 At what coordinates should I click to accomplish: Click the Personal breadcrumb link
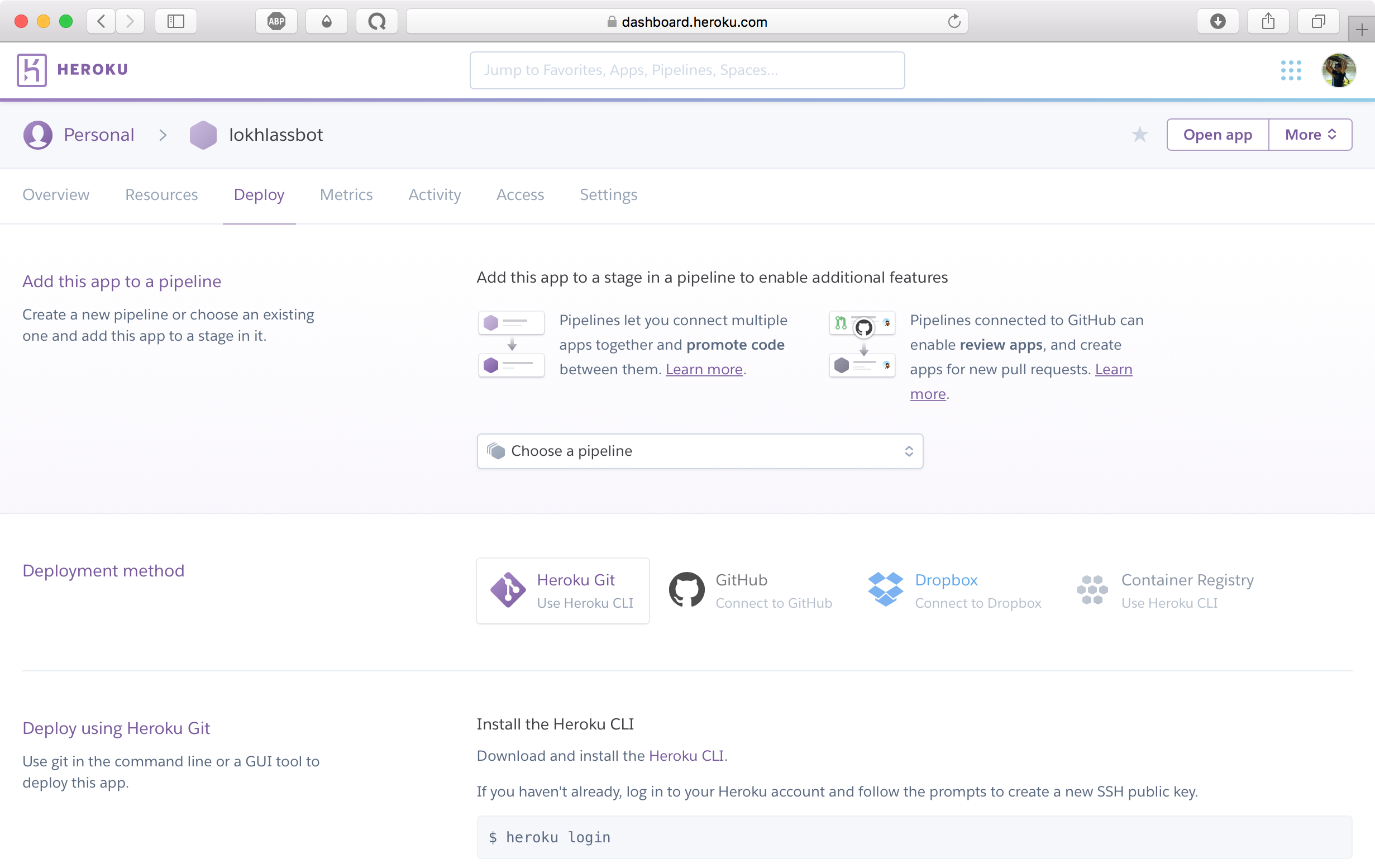tap(99, 135)
